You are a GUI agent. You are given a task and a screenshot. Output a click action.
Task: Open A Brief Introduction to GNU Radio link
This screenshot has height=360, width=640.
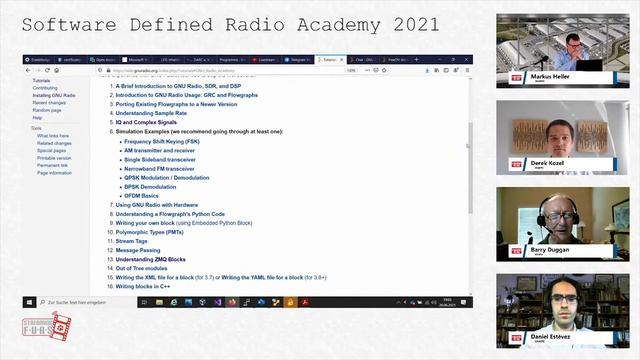[x=178, y=86]
